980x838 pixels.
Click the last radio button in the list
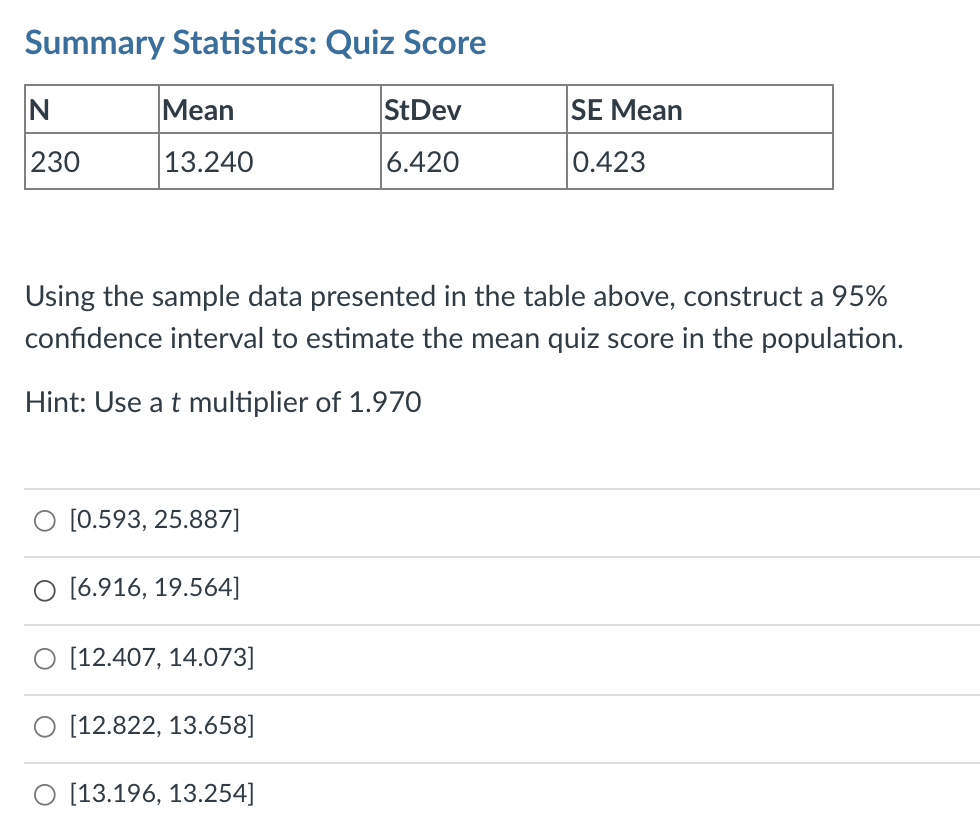45,795
